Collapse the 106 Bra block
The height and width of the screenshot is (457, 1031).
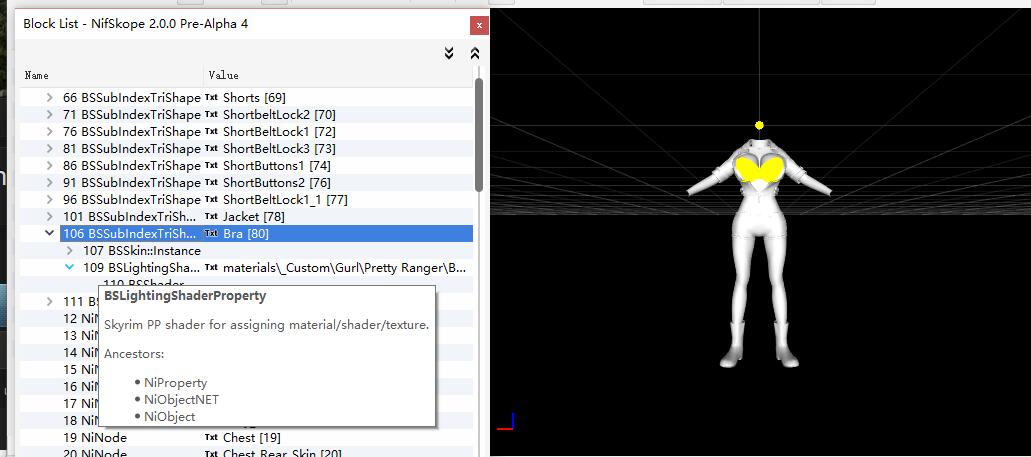(50, 233)
